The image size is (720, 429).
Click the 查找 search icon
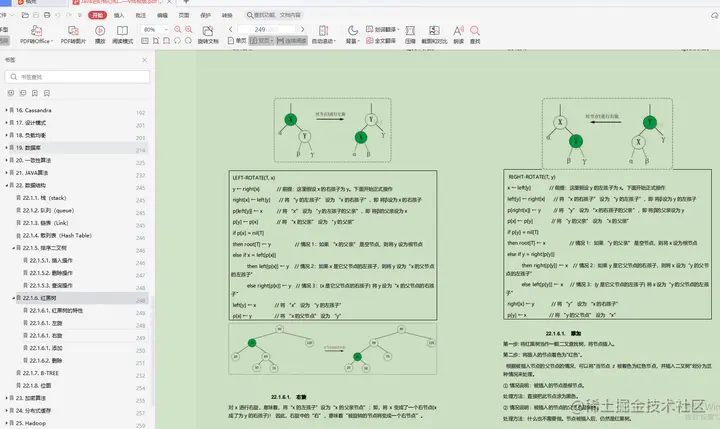[x=475, y=31]
